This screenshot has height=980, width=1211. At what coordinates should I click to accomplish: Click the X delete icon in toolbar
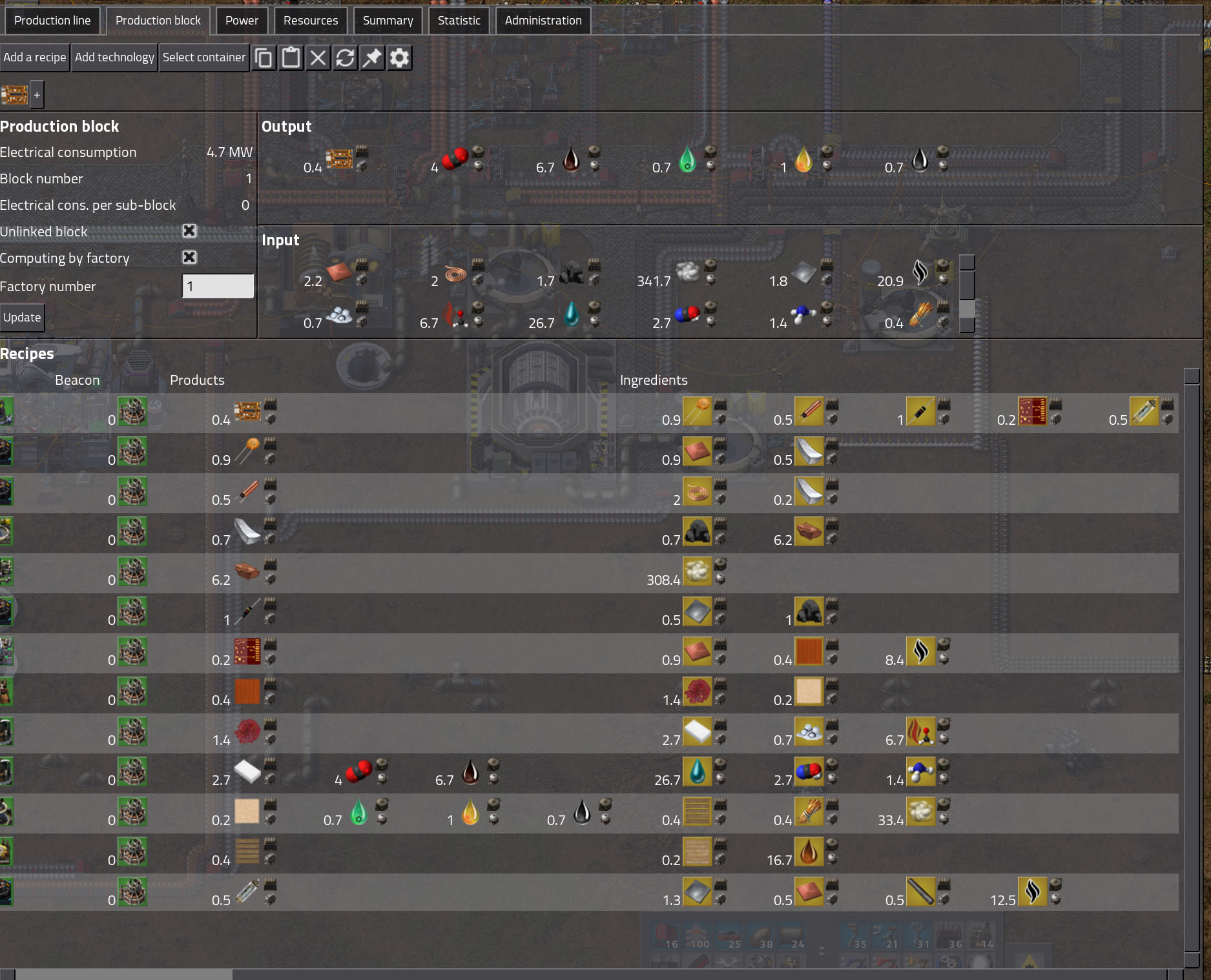point(318,58)
